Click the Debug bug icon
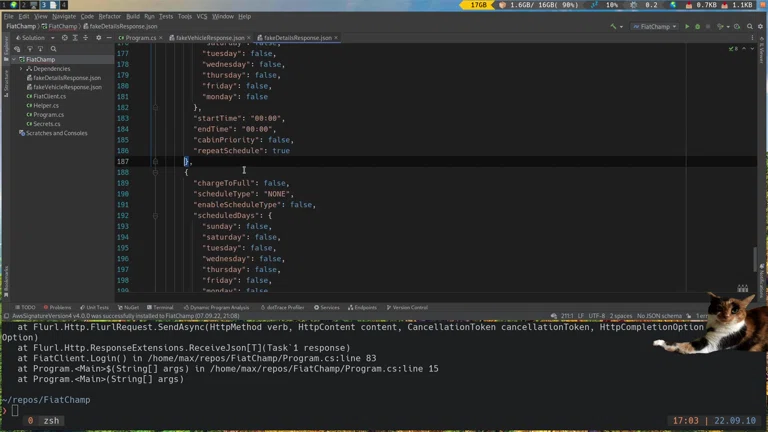Viewport: 768px width, 432px height. tap(698, 27)
